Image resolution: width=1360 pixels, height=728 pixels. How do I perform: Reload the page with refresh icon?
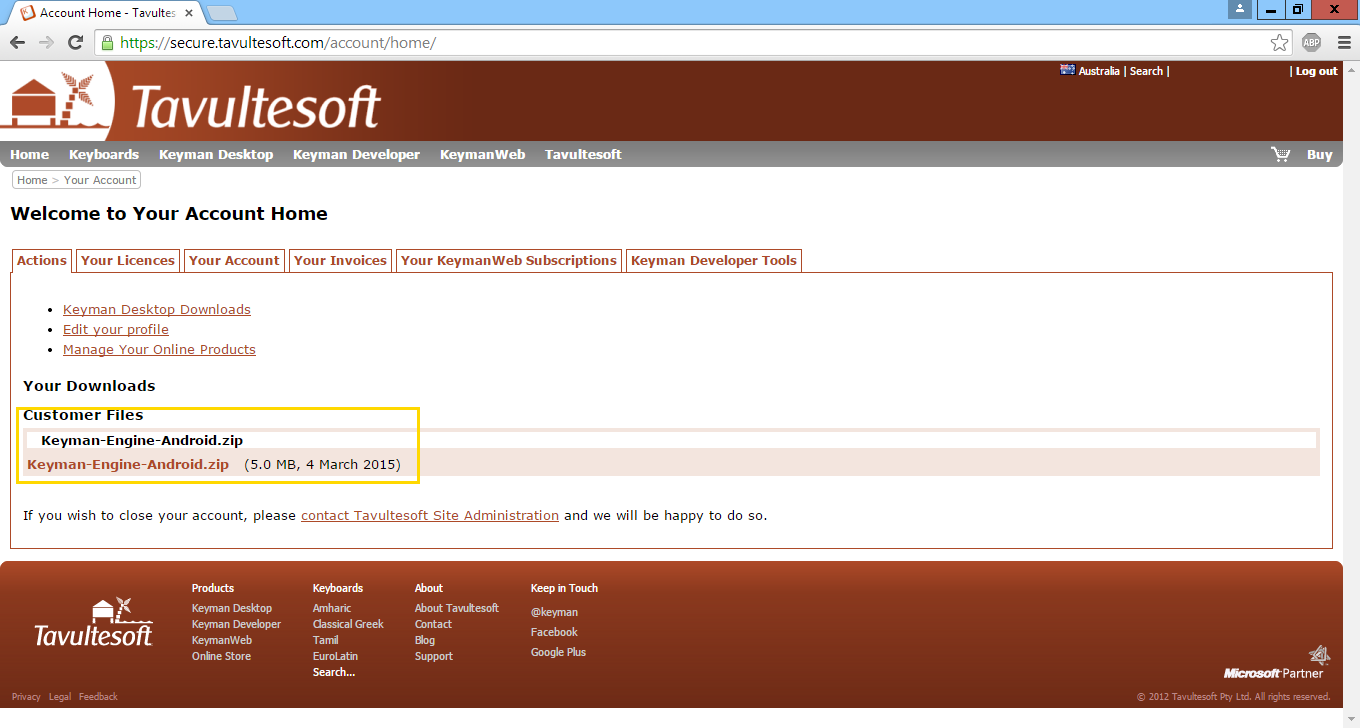click(75, 43)
